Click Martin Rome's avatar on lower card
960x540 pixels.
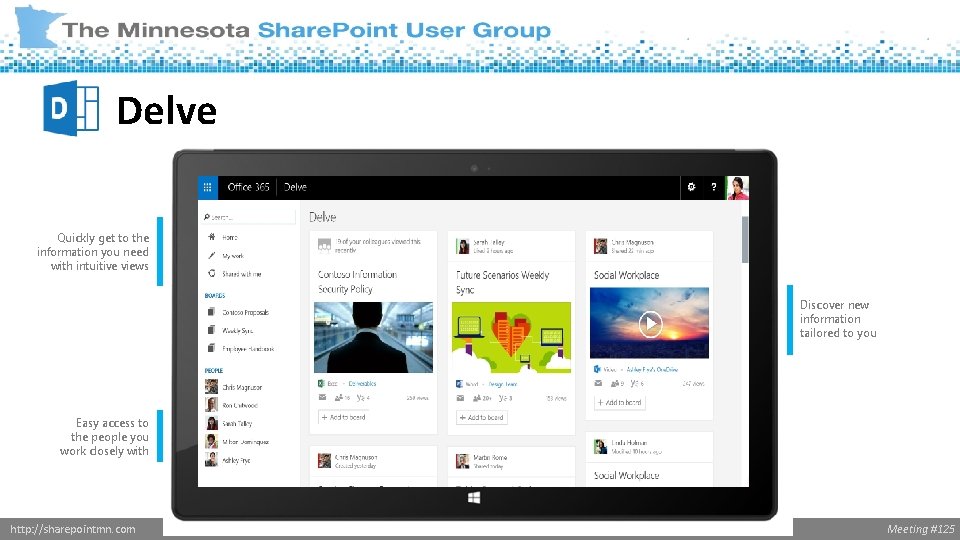[463, 461]
